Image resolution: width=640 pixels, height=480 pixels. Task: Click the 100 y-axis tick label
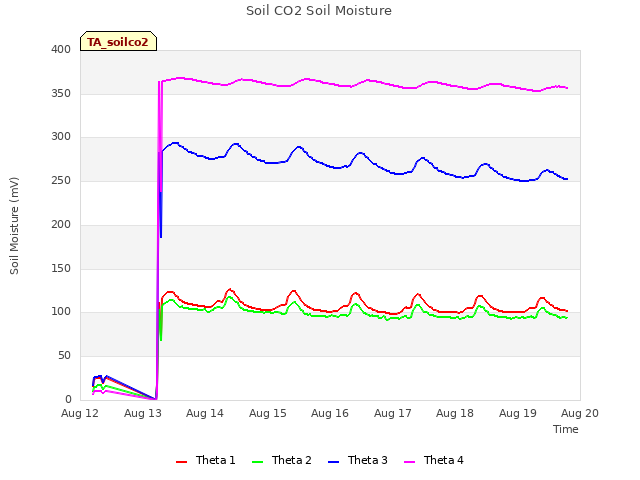(61, 312)
